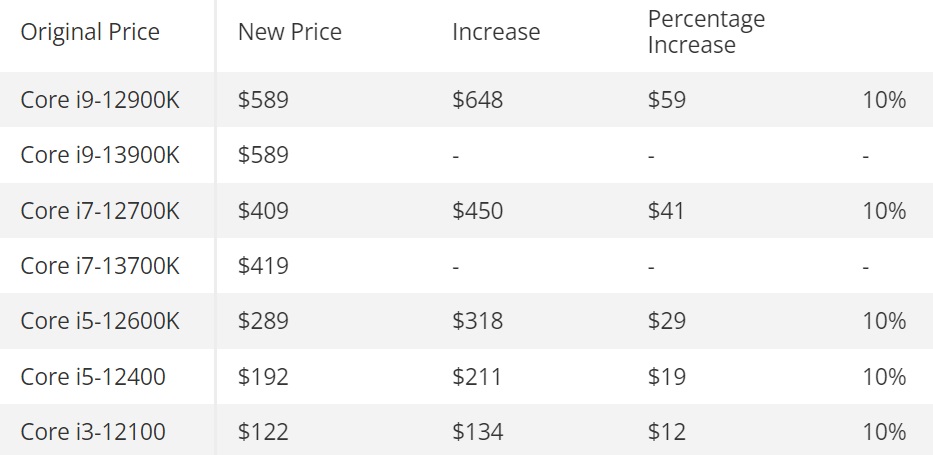This screenshot has height=455, width=933.
Task: Select the $419 price cell
Action: [264, 266]
